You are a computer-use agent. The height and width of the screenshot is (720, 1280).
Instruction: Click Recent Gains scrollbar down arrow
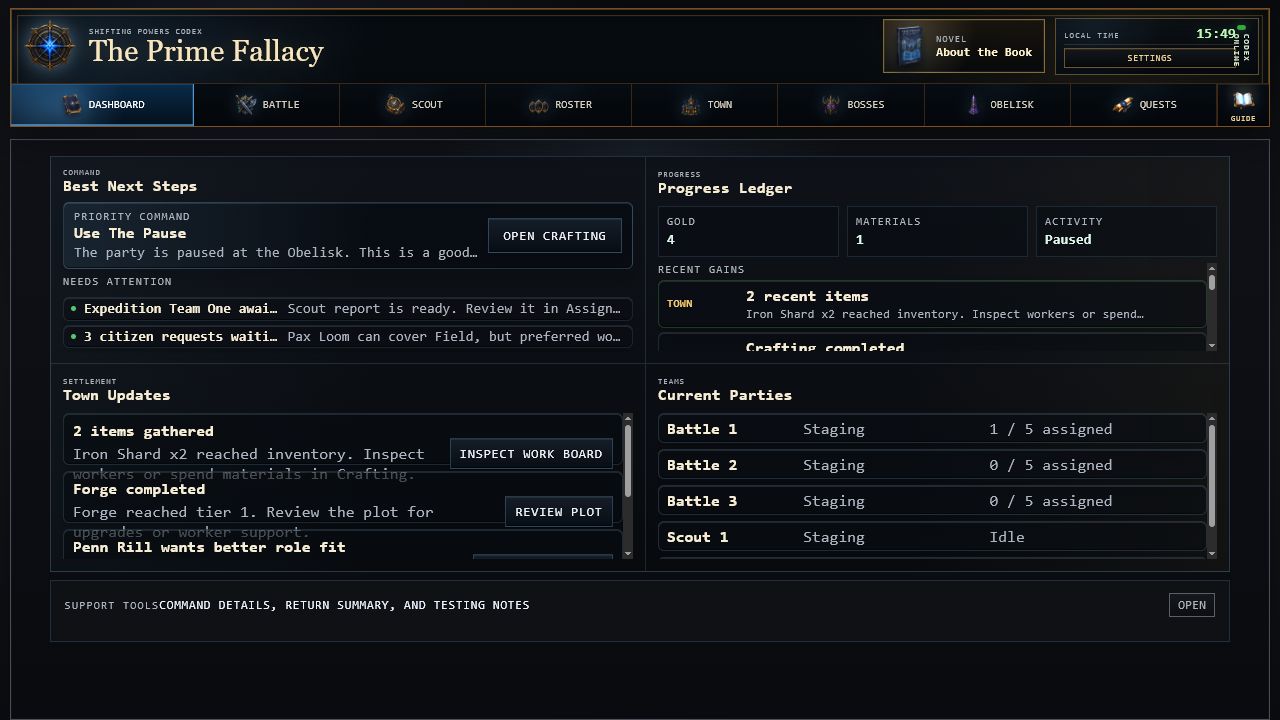tap(1212, 346)
